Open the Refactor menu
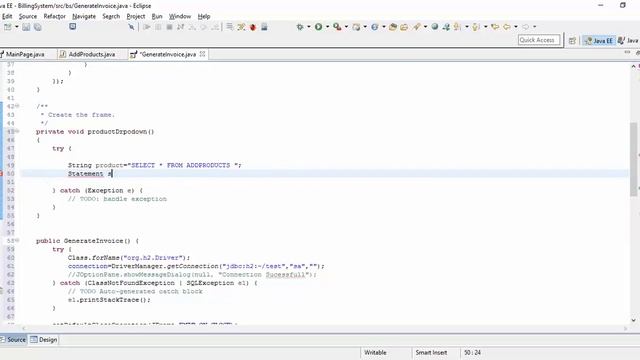Image resolution: width=640 pixels, height=360 pixels. (55, 16)
